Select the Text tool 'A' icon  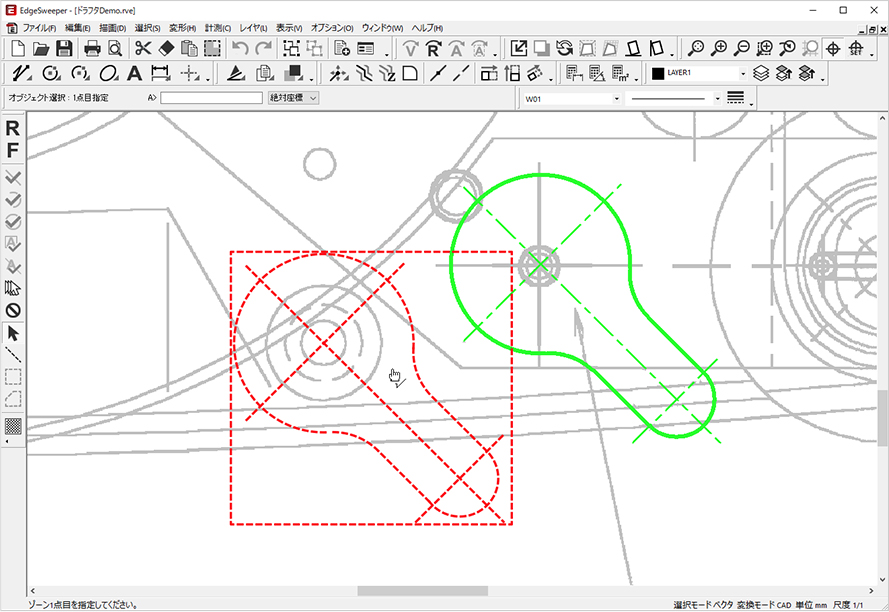134,73
